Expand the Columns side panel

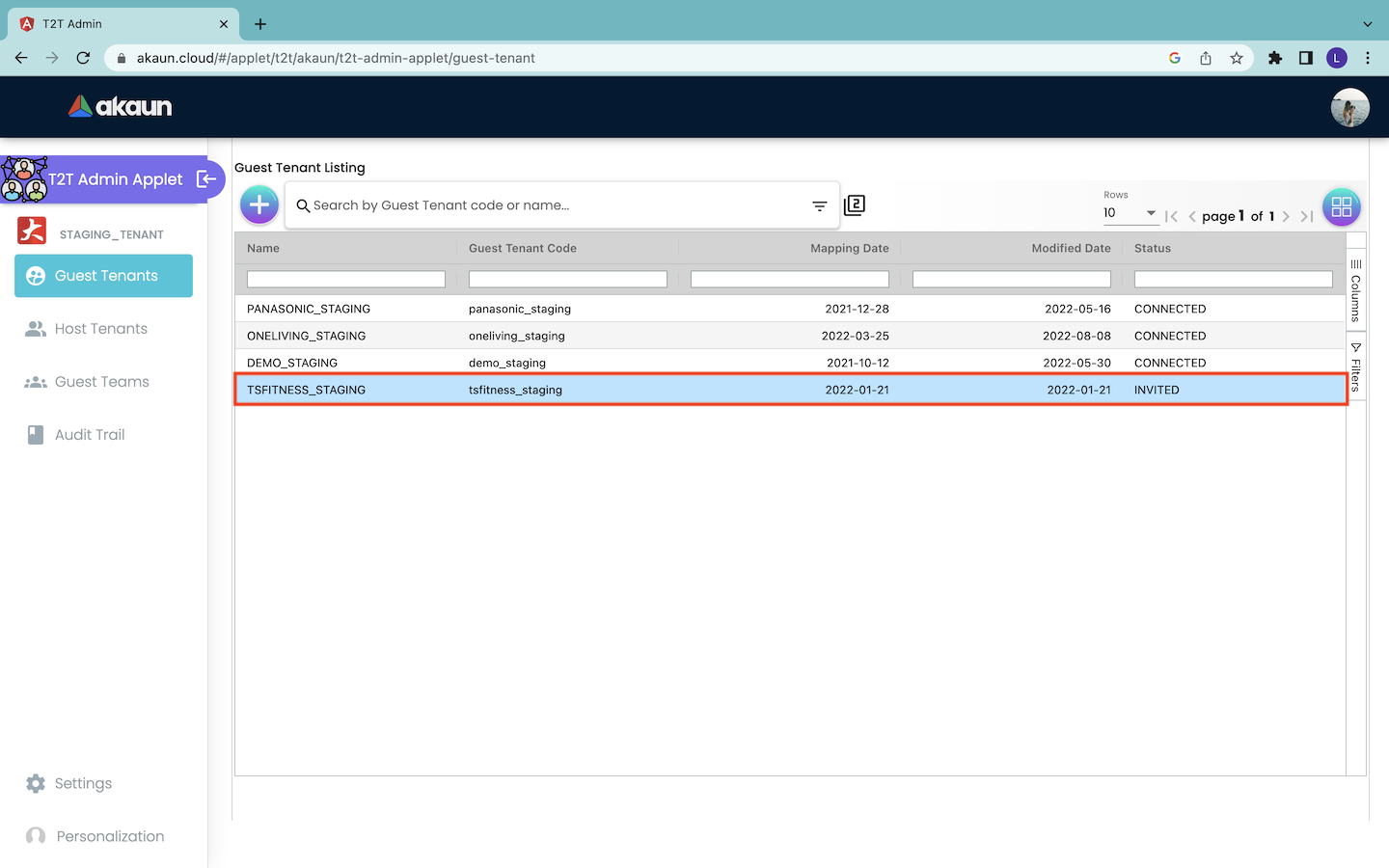(x=1355, y=290)
